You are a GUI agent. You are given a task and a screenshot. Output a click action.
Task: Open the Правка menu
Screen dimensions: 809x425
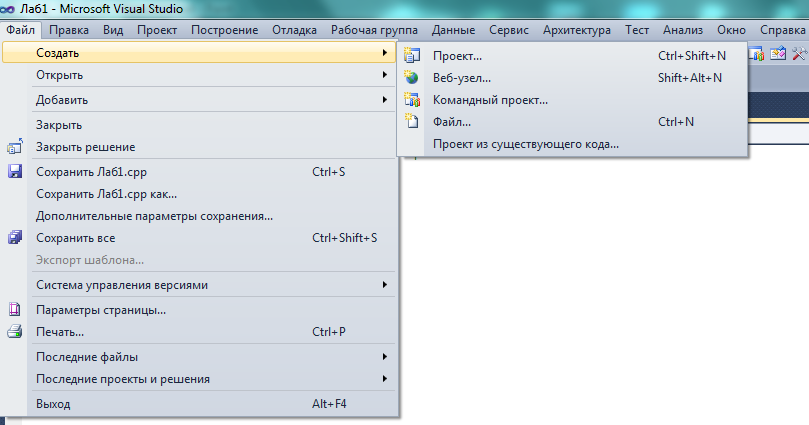tap(69, 30)
